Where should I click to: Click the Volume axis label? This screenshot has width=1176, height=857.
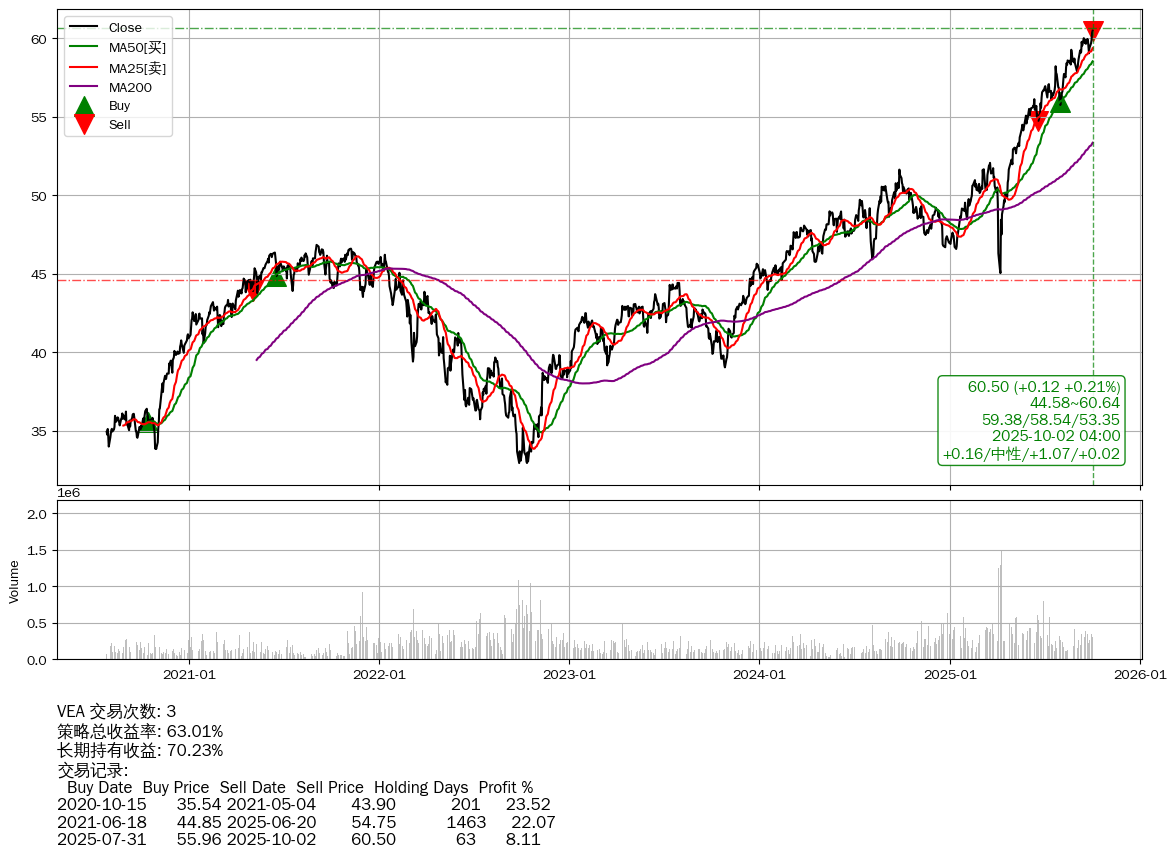point(14,581)
